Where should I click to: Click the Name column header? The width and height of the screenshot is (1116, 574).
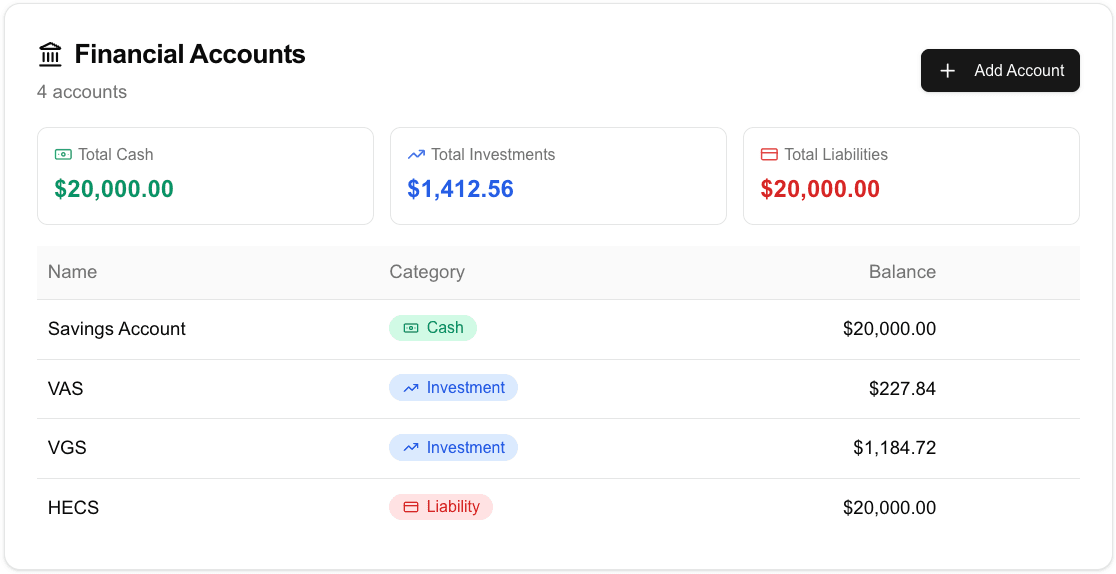coord(73,272)
